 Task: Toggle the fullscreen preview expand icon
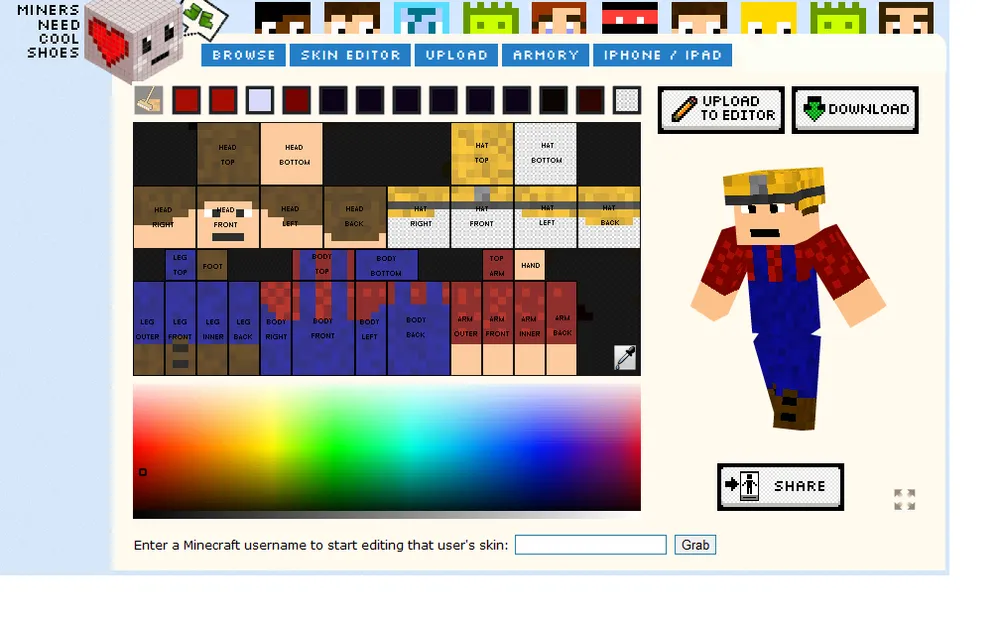coord(904,499)
